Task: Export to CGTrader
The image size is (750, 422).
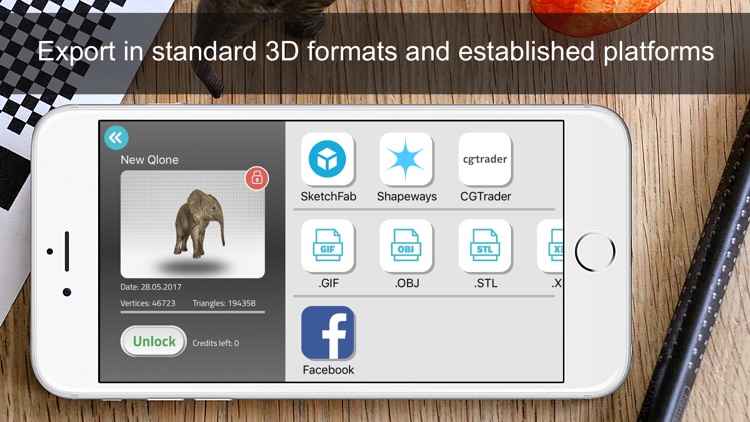Action: pos(485,159)
